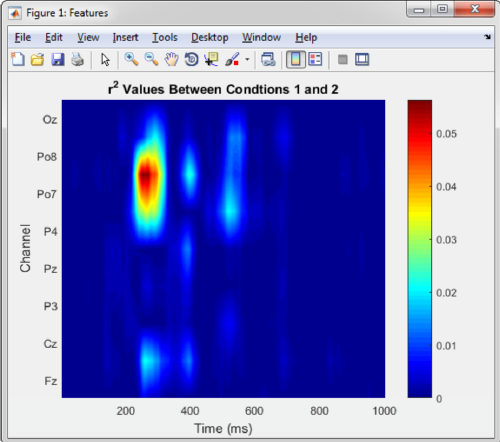Click the dock figure arrow in menu bar
This screenshot has height=442, width=500.
click(487, 37)
